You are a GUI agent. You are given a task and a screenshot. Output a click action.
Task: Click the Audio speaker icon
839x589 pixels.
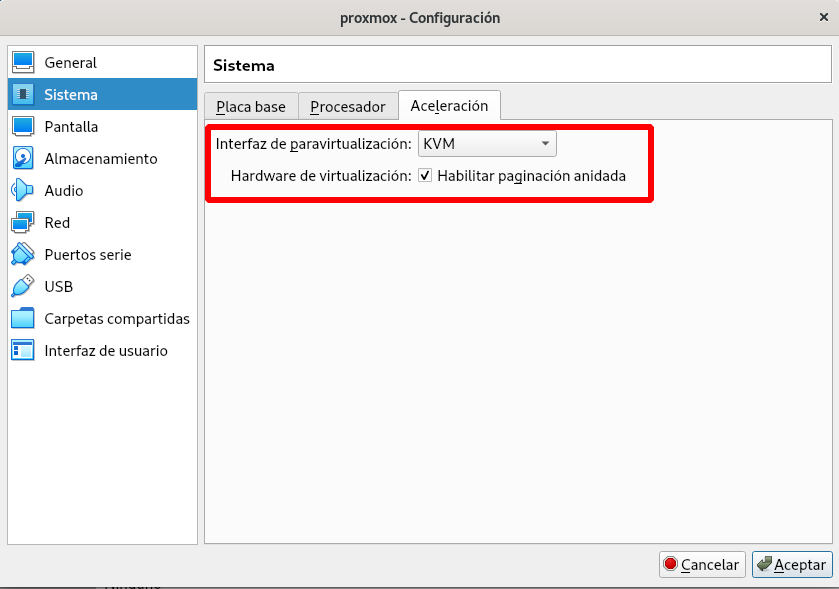coord(23,191)
